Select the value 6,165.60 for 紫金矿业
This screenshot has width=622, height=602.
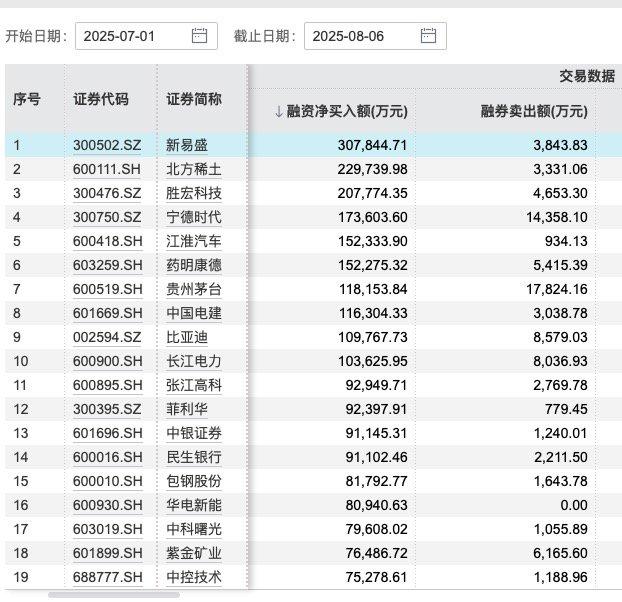[561, 553]
